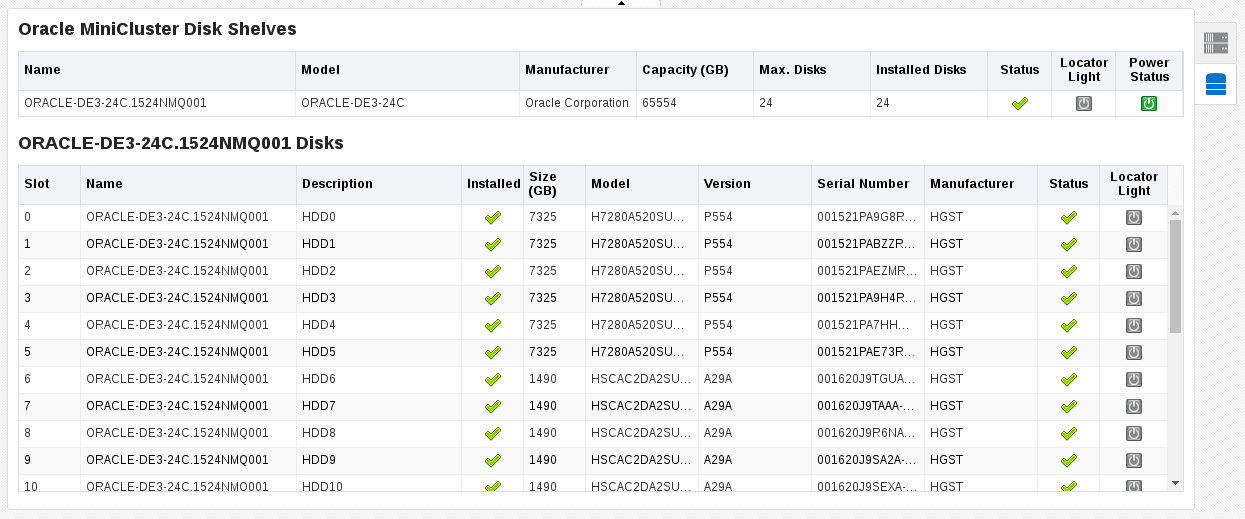Click HDD5 status checkmark icon
This screenshot has width=1245, height=519.
coord(1069,352)
